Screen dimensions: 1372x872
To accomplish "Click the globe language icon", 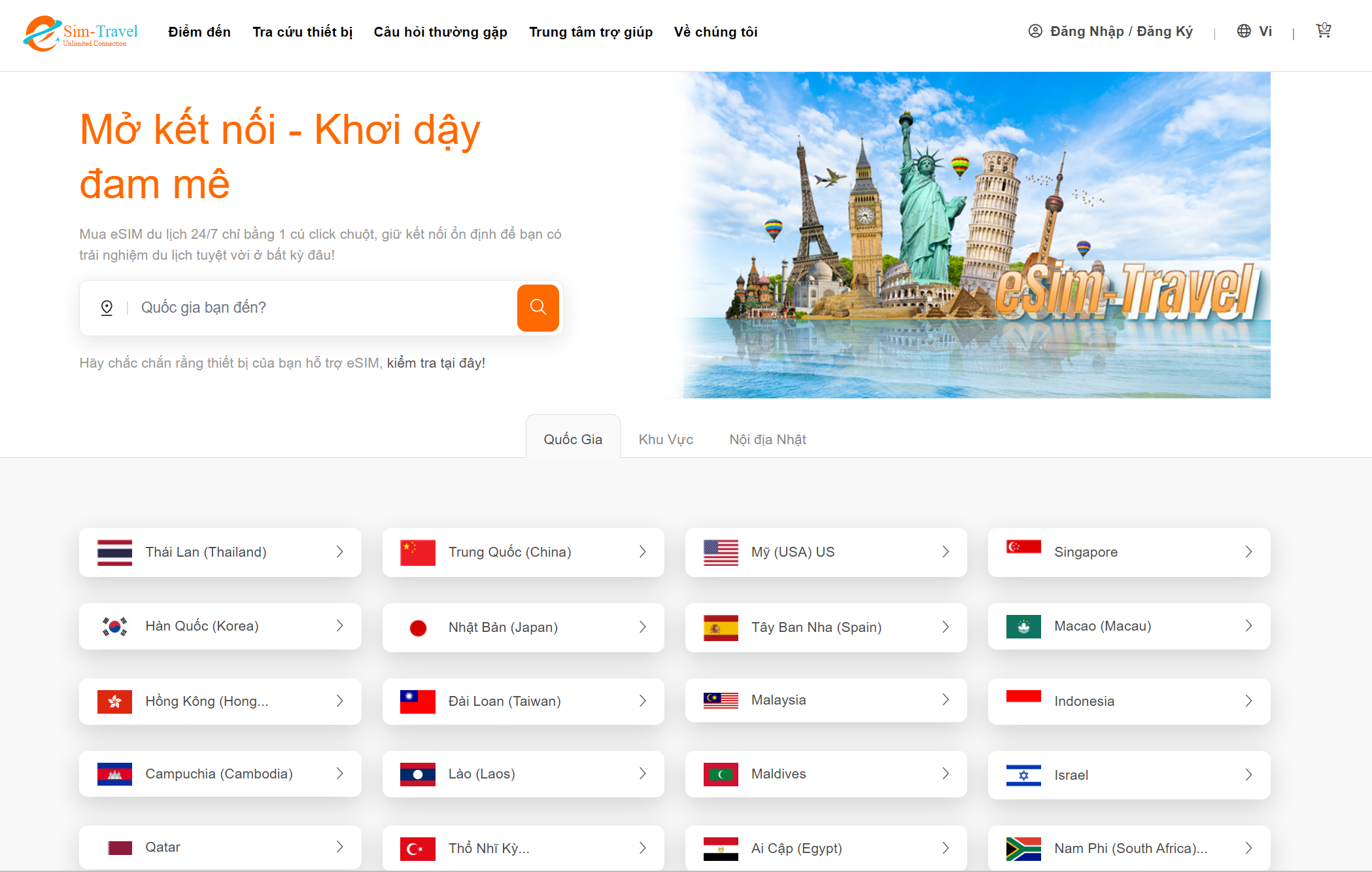I will click(1244, 31).
